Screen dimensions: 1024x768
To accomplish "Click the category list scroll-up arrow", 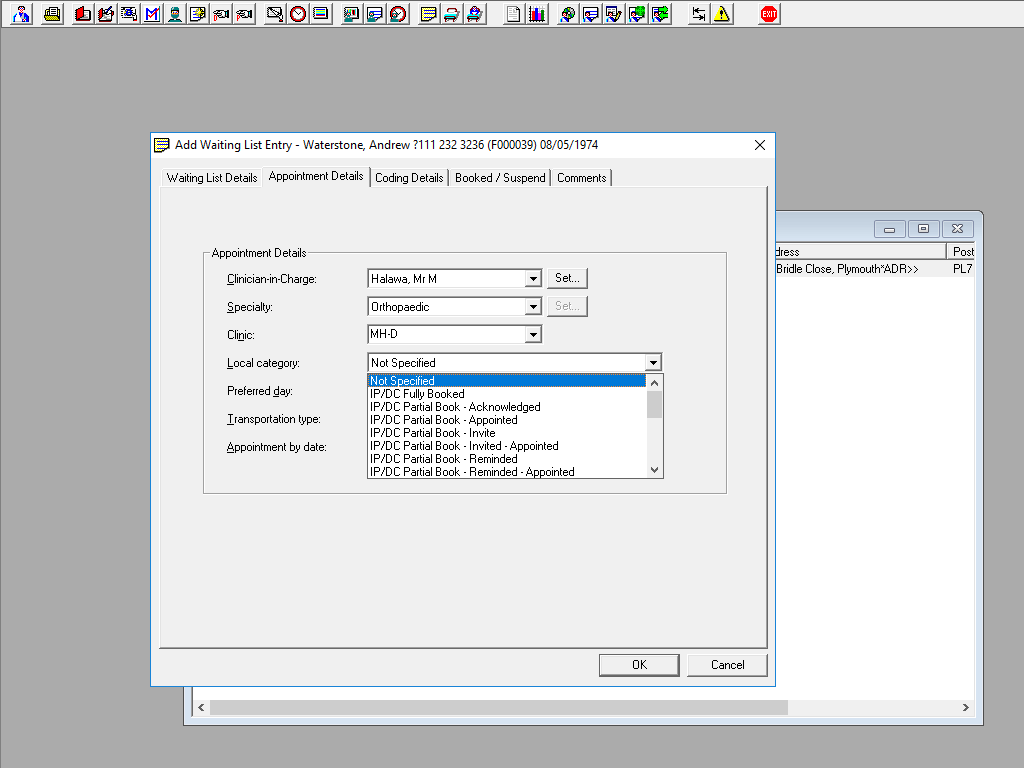I will pyautogui.click(x=654, y=383).
